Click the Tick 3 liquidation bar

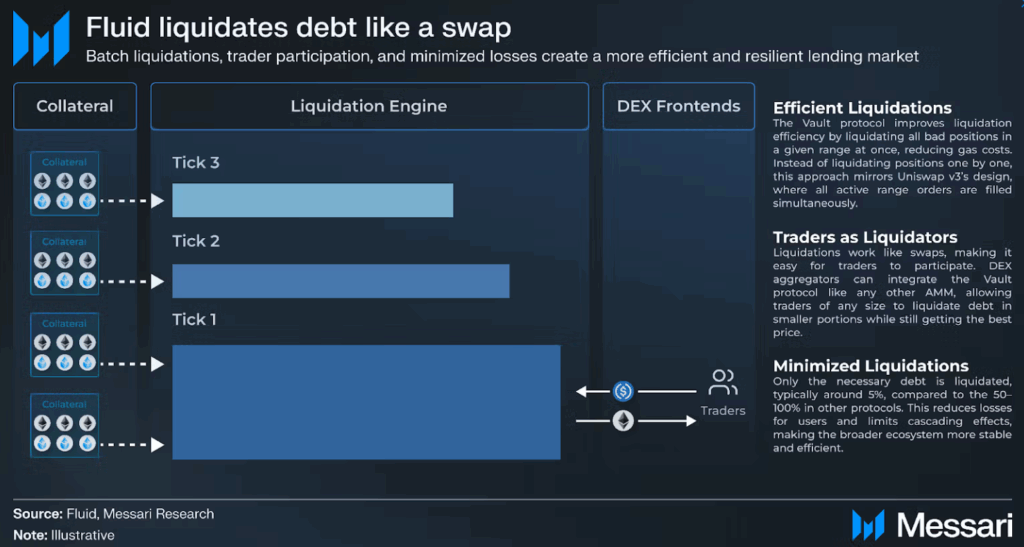[x=312, y=200]
